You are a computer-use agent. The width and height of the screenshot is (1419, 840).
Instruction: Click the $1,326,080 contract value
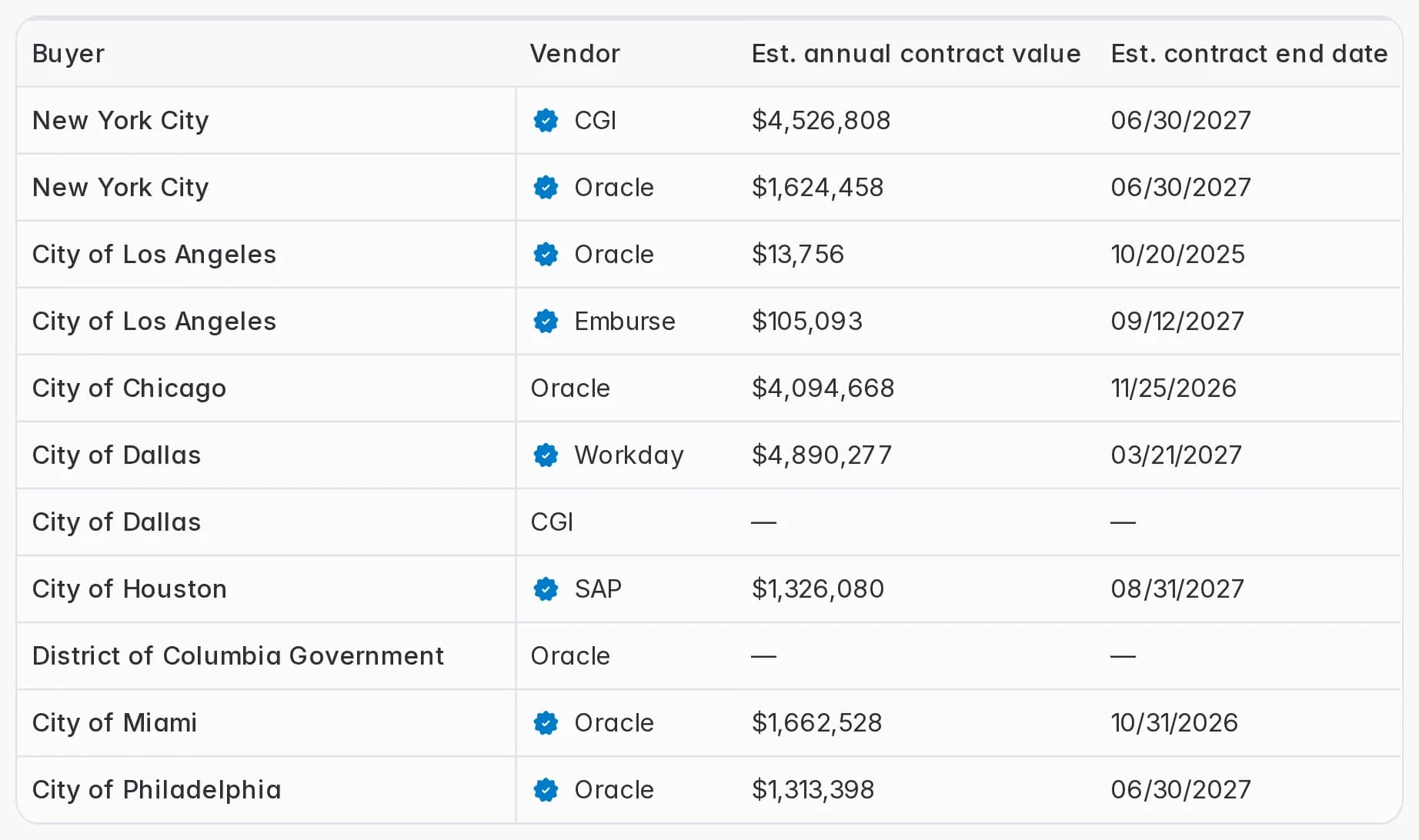(818, 589)
